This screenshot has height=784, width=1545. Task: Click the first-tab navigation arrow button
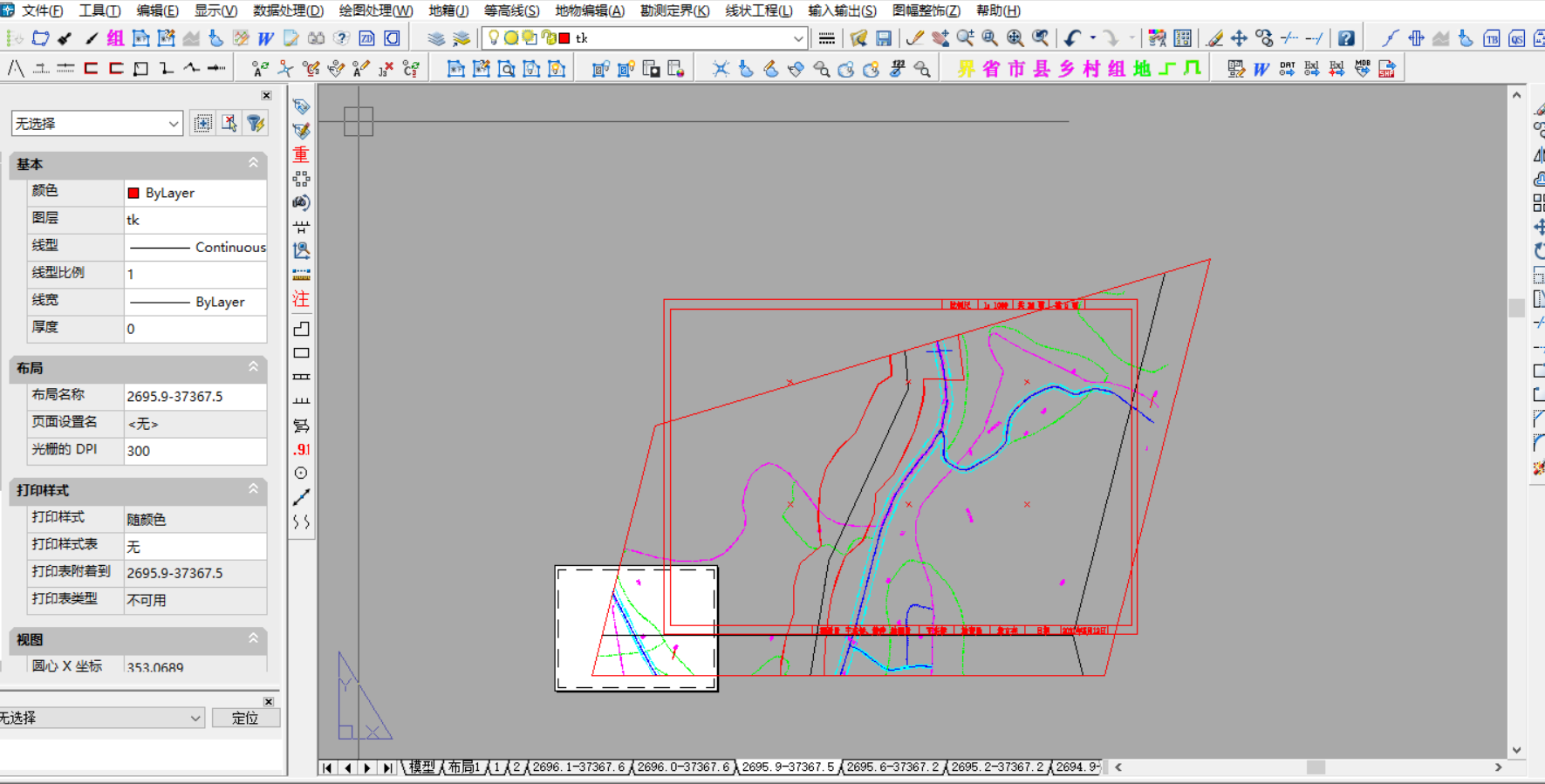tap(327, 767)
